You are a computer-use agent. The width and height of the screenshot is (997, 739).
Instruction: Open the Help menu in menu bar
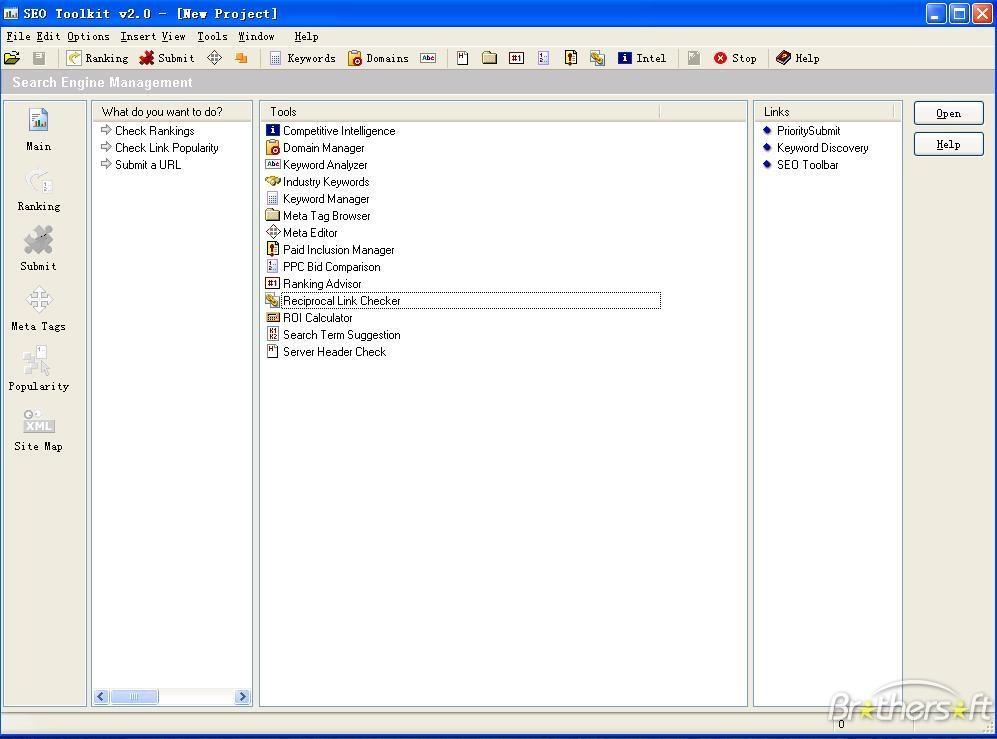[306, 37]
